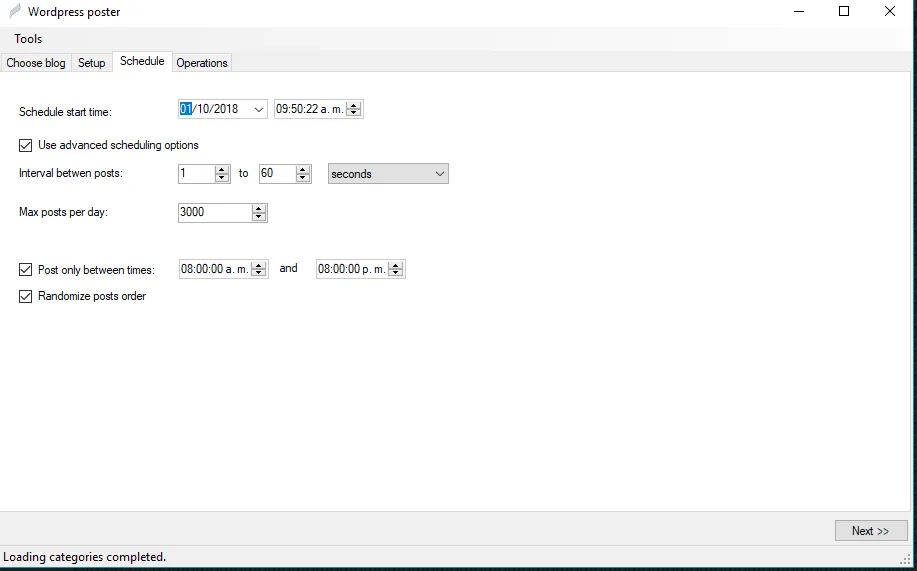Increase minimum interval between posts
Screen dimensions: 917x571
[222, 170]
